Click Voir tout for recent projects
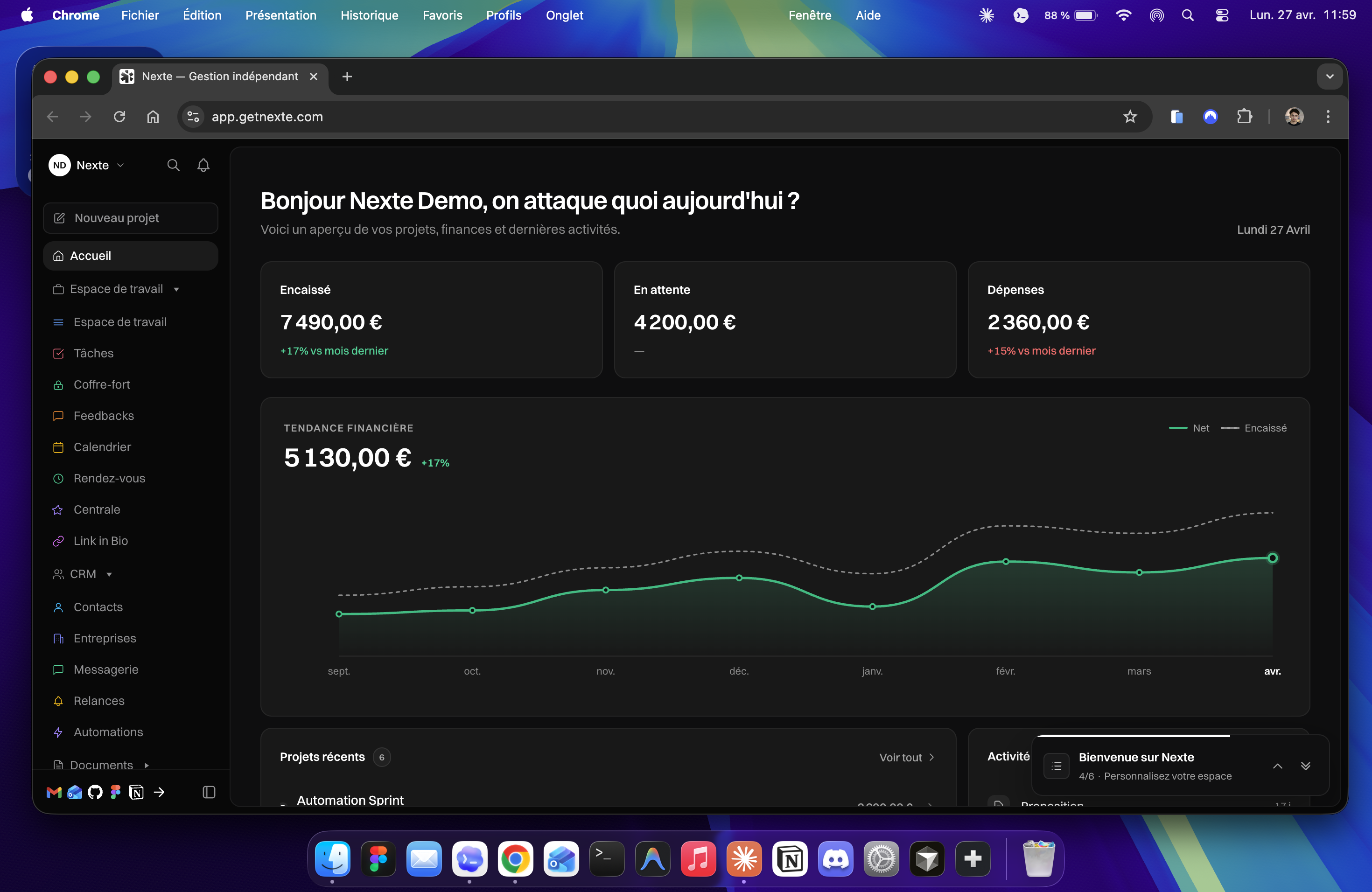This screenshot has height=892, width=1372. [x=906, y=757]
